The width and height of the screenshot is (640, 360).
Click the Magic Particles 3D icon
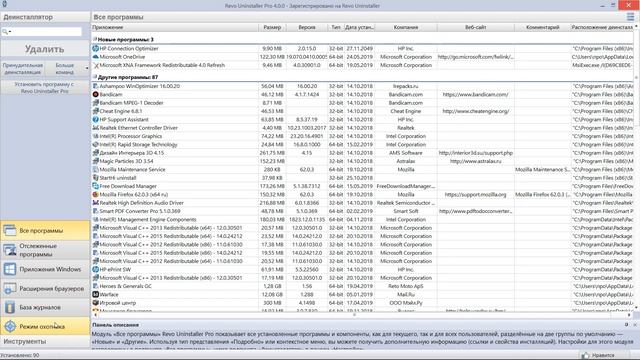coord(96,161)
